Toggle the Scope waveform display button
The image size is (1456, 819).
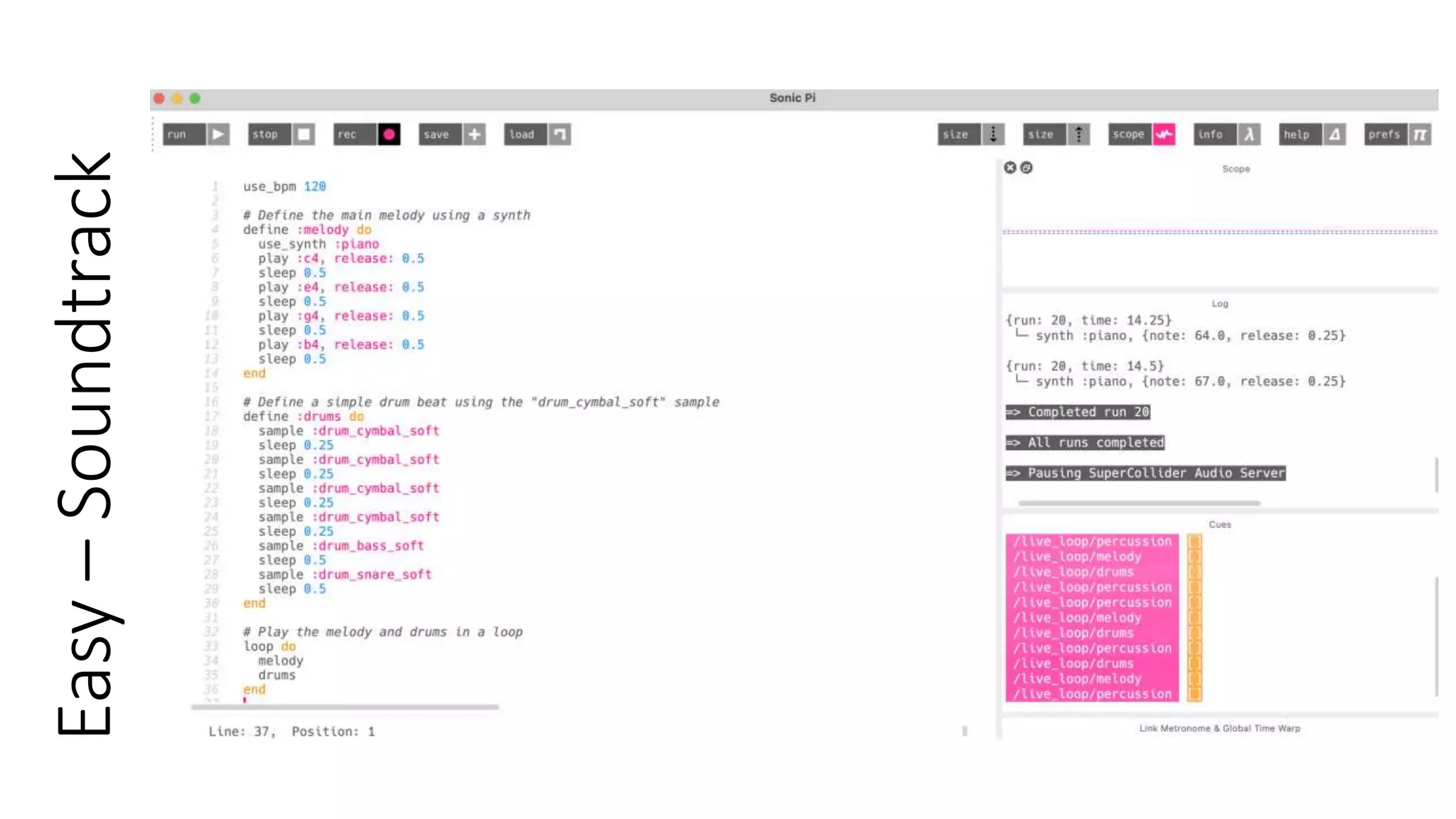[1164, 134]
